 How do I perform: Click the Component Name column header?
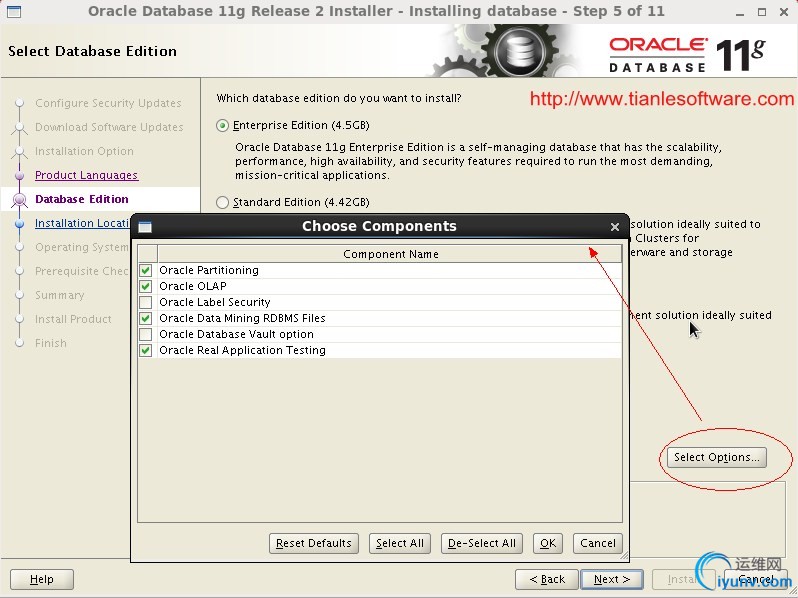(x=390, y=254)
